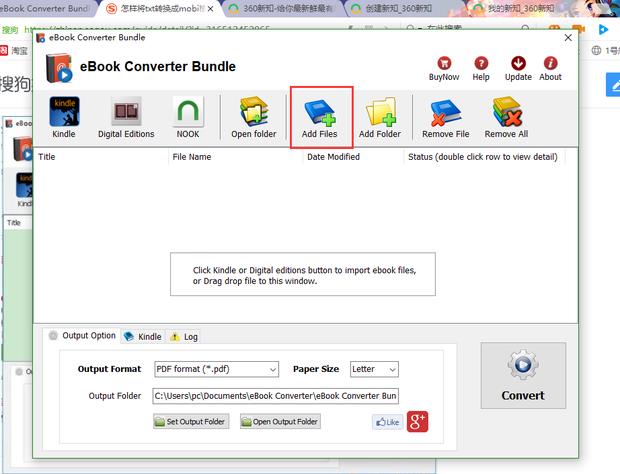Click the Add Files icon

point(320,117)
